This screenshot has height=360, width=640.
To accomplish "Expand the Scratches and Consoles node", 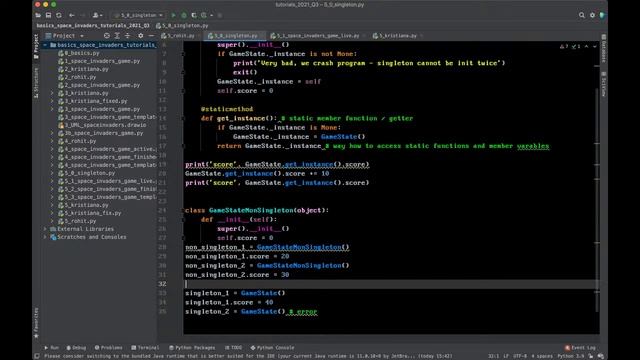I will (x=45, y=237).
